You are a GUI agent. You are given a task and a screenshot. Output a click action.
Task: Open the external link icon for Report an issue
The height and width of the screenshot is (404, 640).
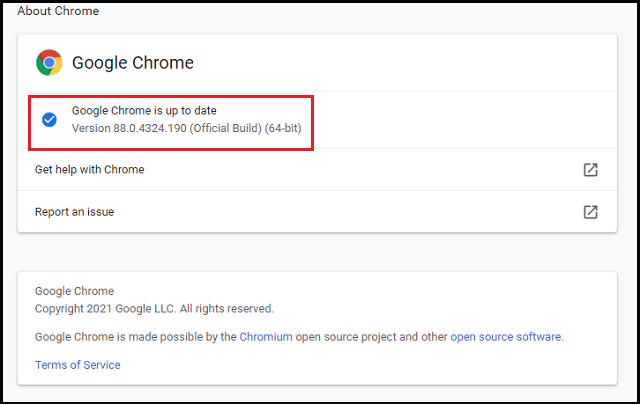pos(590,212)
